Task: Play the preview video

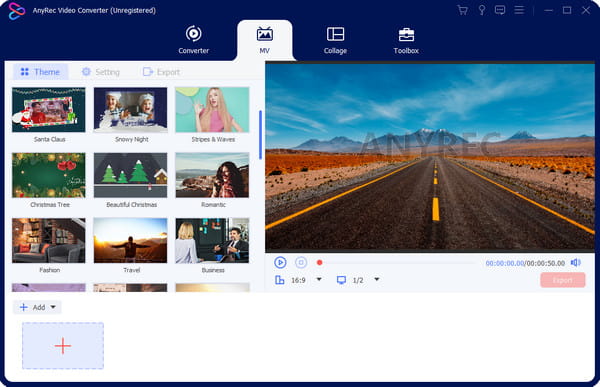Action: pyautogui.click(x=280, y=263)
